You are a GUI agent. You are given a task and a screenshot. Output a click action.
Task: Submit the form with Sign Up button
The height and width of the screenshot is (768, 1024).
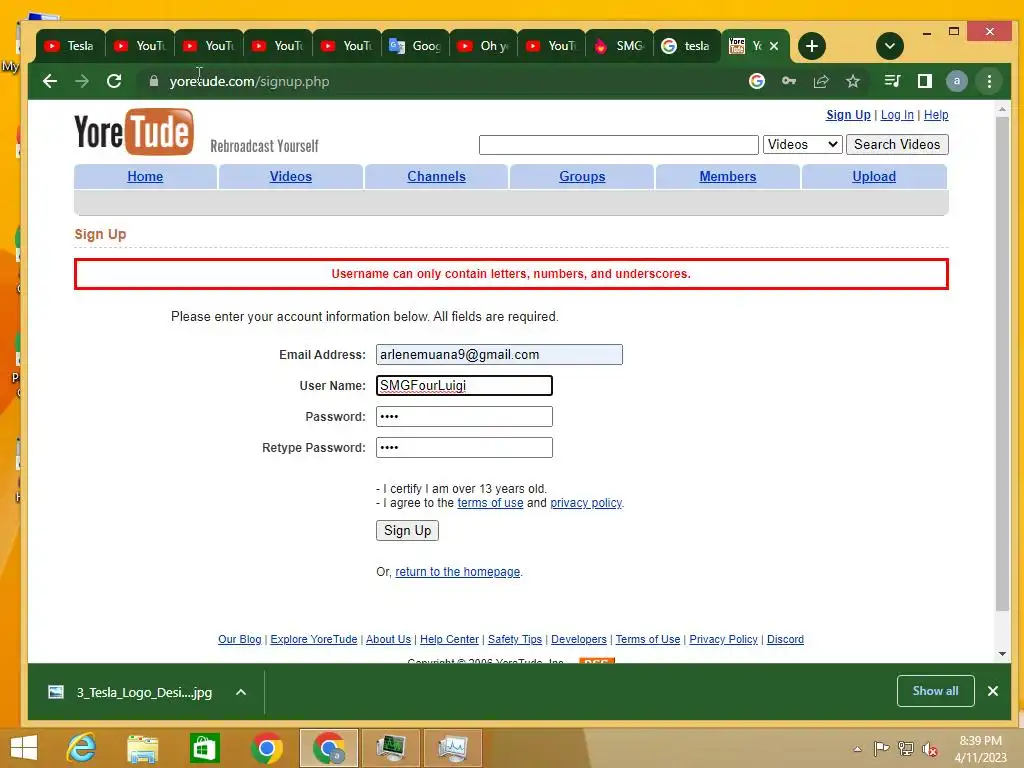(x=407, y=530)
